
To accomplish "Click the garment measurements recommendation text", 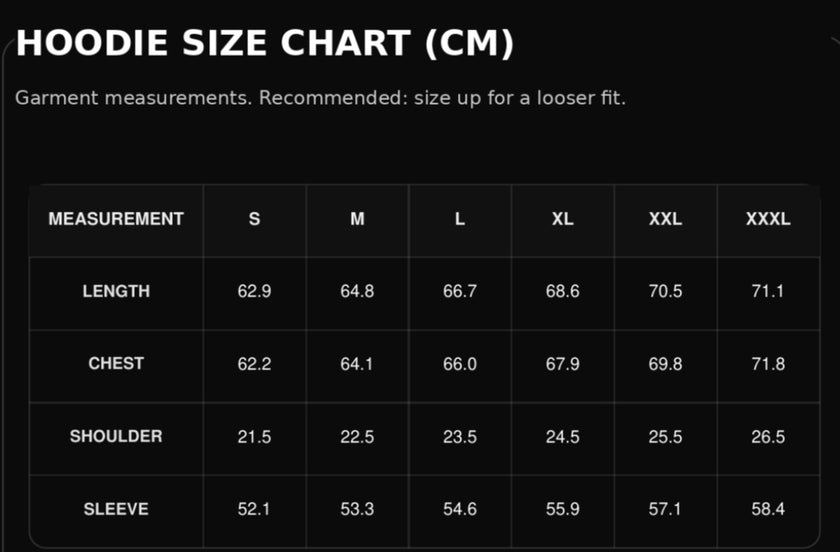I will 320,99.
